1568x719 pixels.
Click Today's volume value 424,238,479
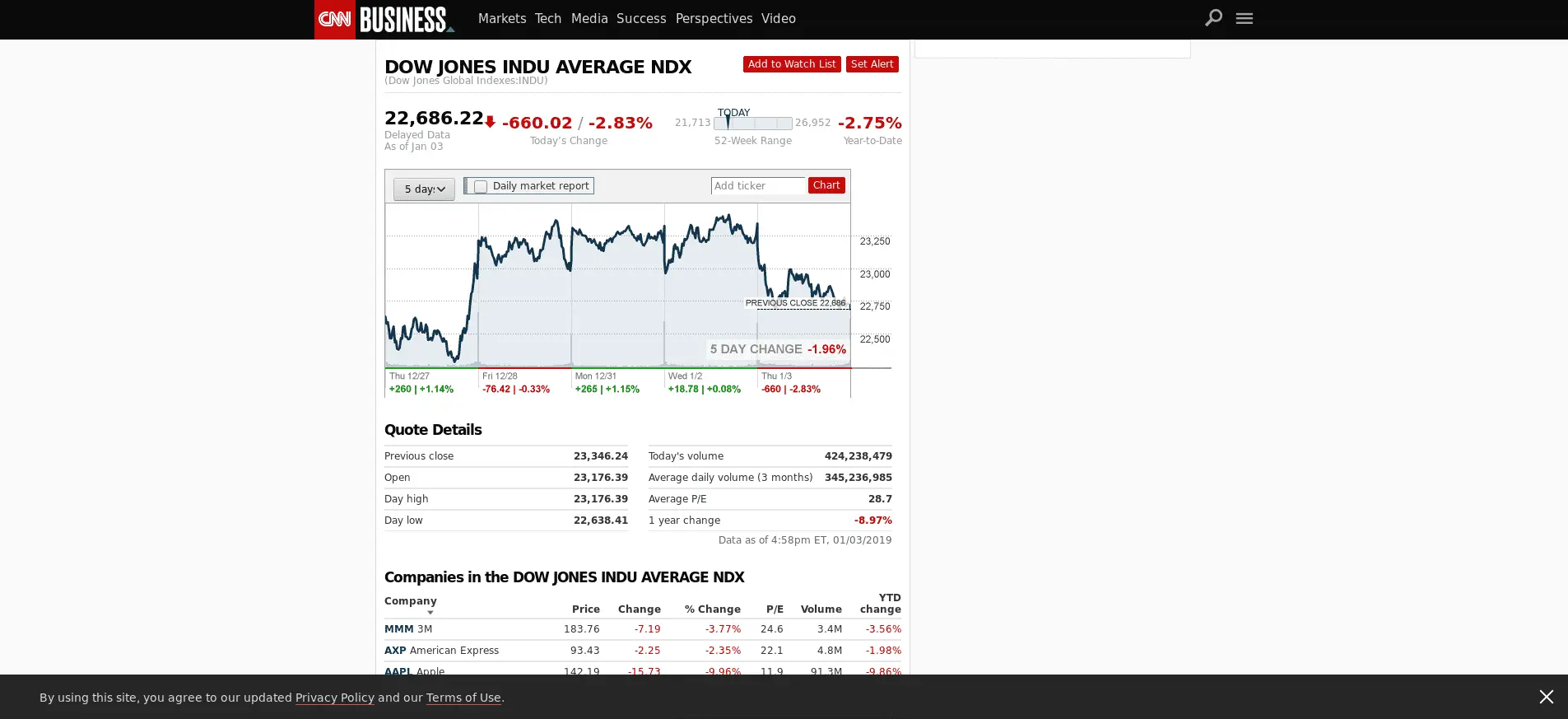(858, 456)
